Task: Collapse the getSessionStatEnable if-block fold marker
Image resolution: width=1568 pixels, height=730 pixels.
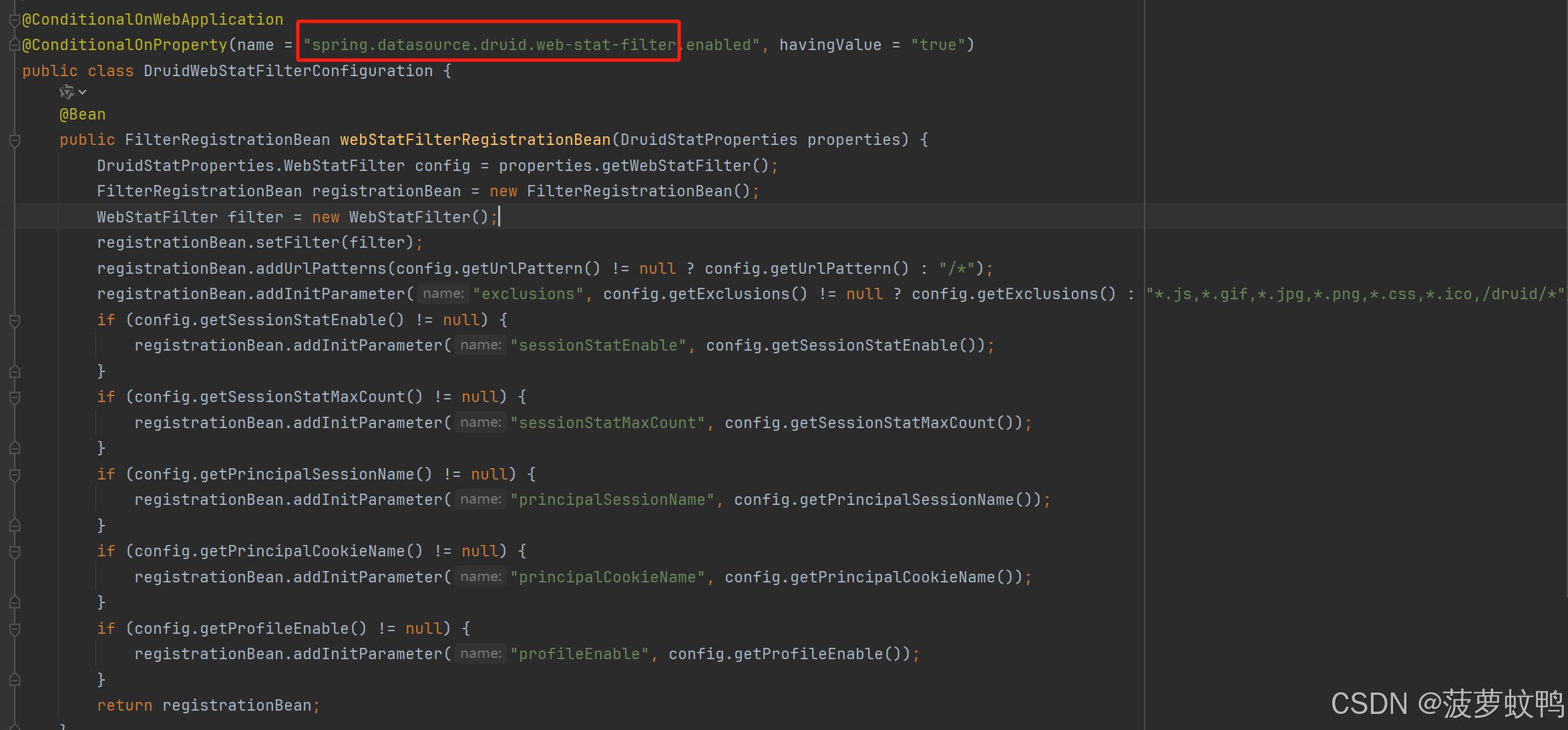Action: [15, 321]
